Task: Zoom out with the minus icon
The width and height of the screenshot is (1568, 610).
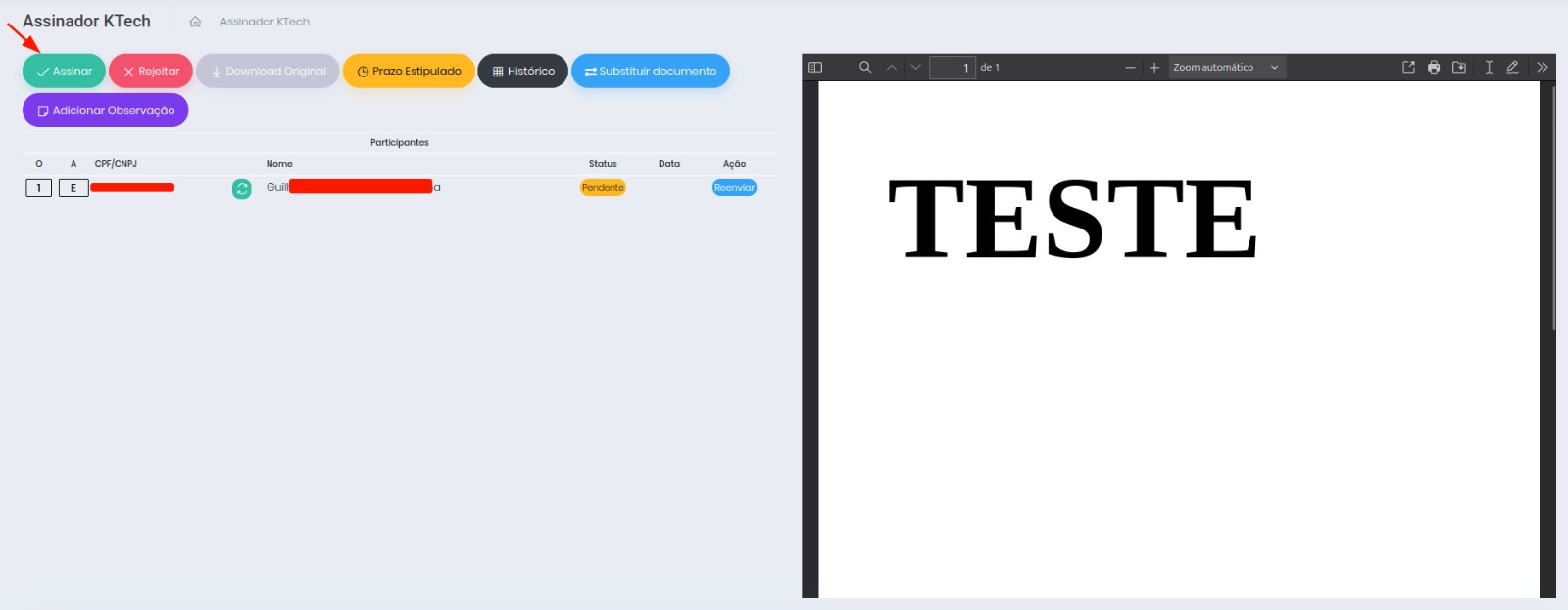Action: [x=1130, y=68]
